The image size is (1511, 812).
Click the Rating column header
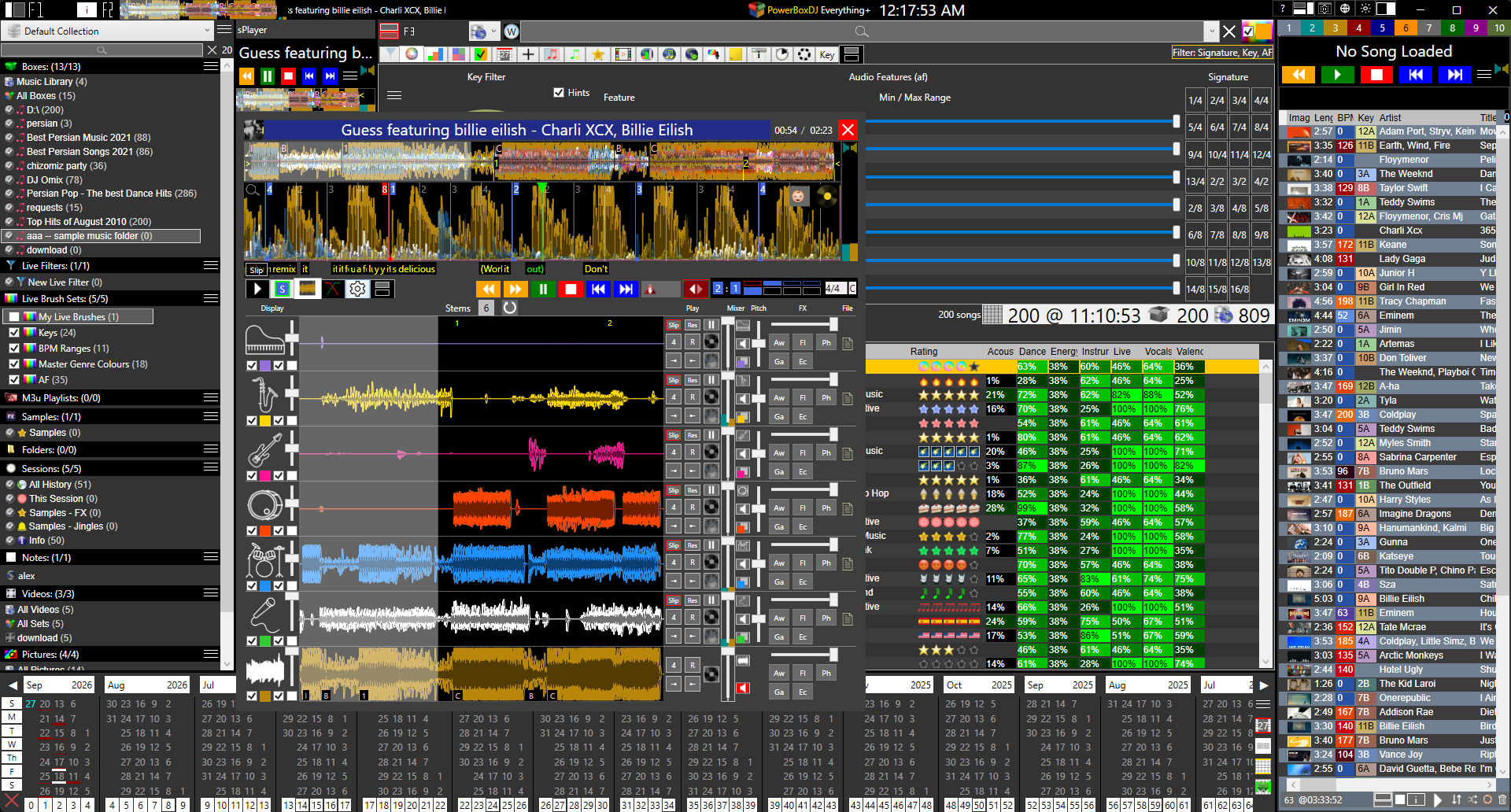pos(923,352)
